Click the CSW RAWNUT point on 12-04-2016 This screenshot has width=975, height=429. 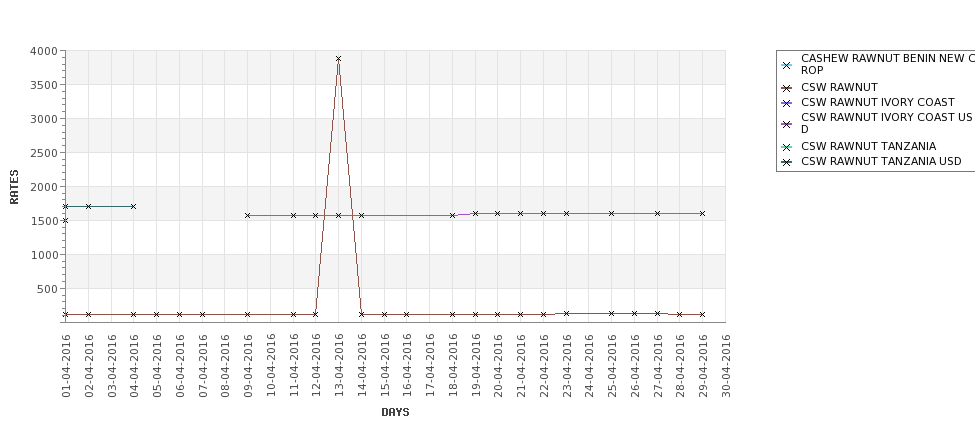click(315, 315)
